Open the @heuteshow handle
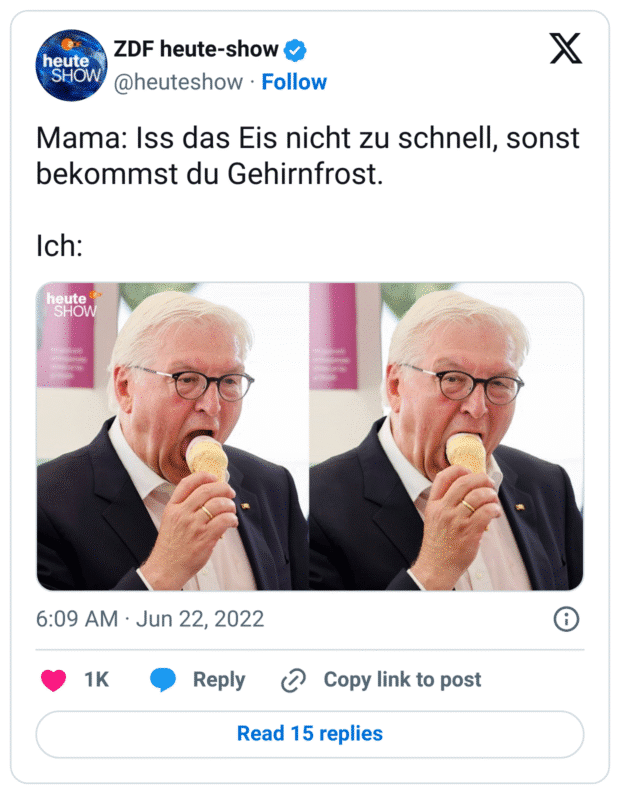620x794 pixels. pyautogui.click(x=178, y=82)
